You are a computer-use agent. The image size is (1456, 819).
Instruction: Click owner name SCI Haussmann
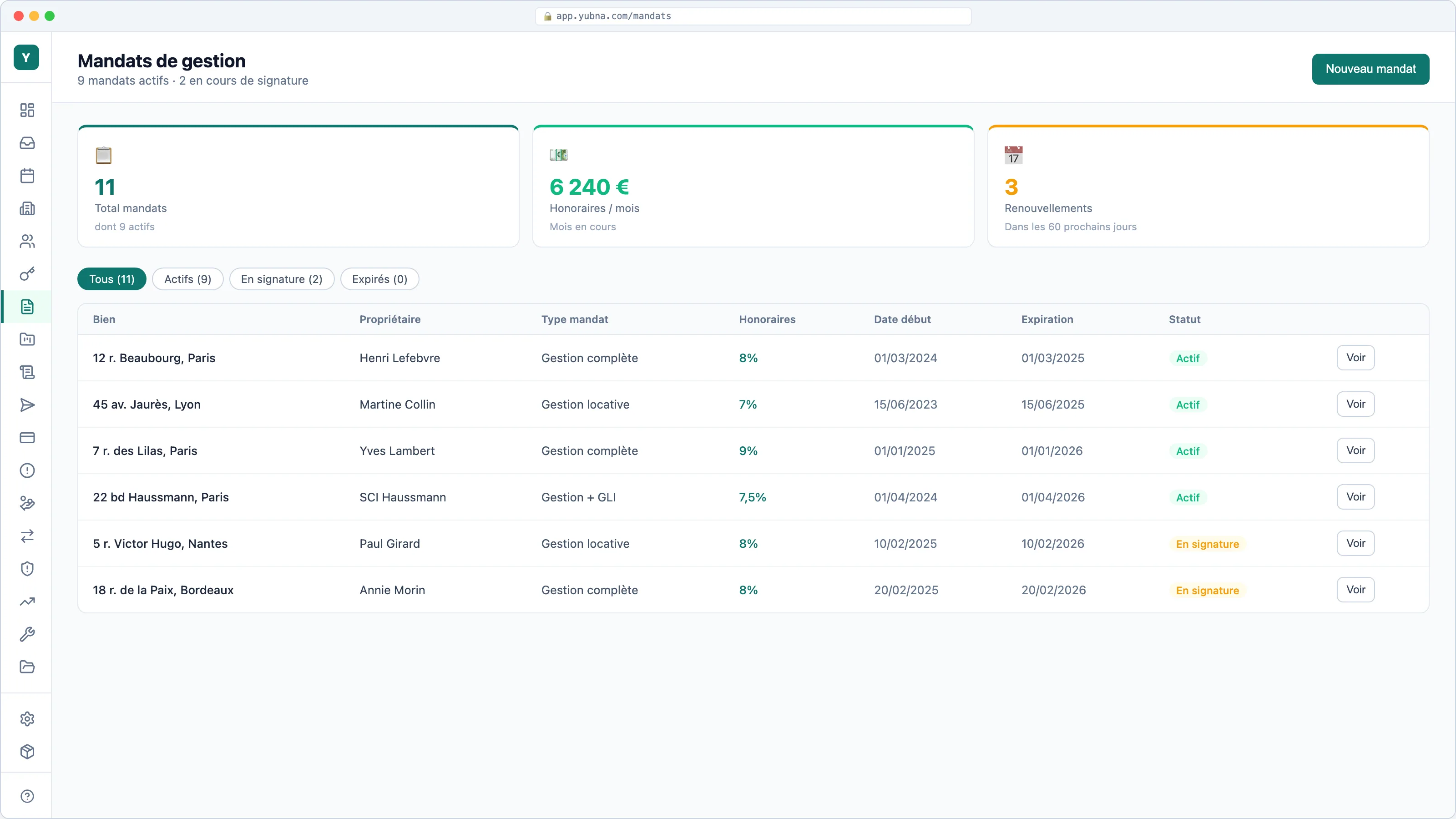pos(402,497)
